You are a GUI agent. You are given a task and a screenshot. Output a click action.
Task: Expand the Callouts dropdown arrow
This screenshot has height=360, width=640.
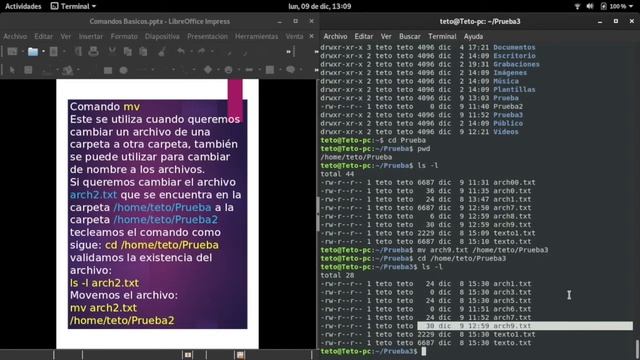[301, 70]
